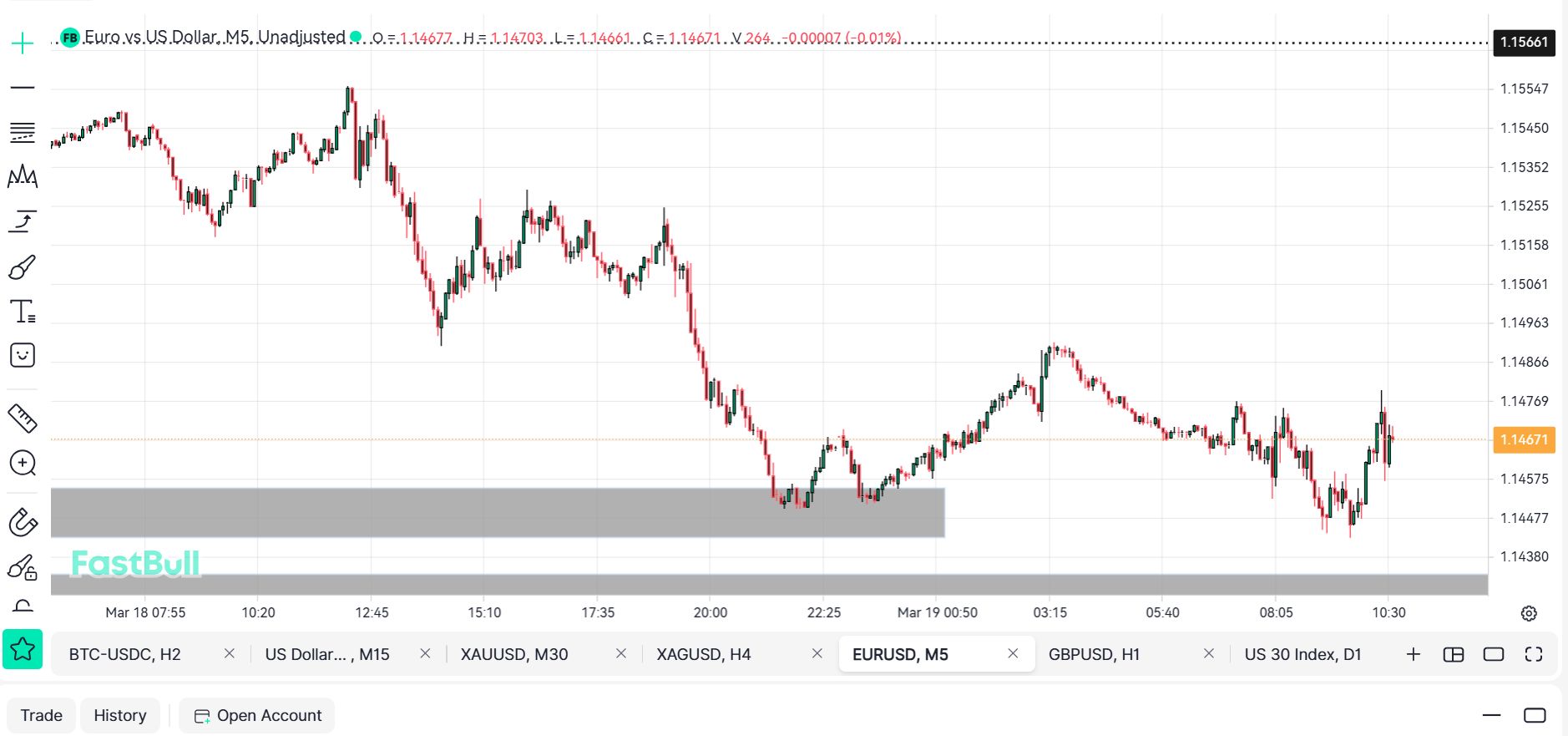Expand the Euro vs US Dollar symbol title
Screen dimensions: 1568x736
coord(215,37)
